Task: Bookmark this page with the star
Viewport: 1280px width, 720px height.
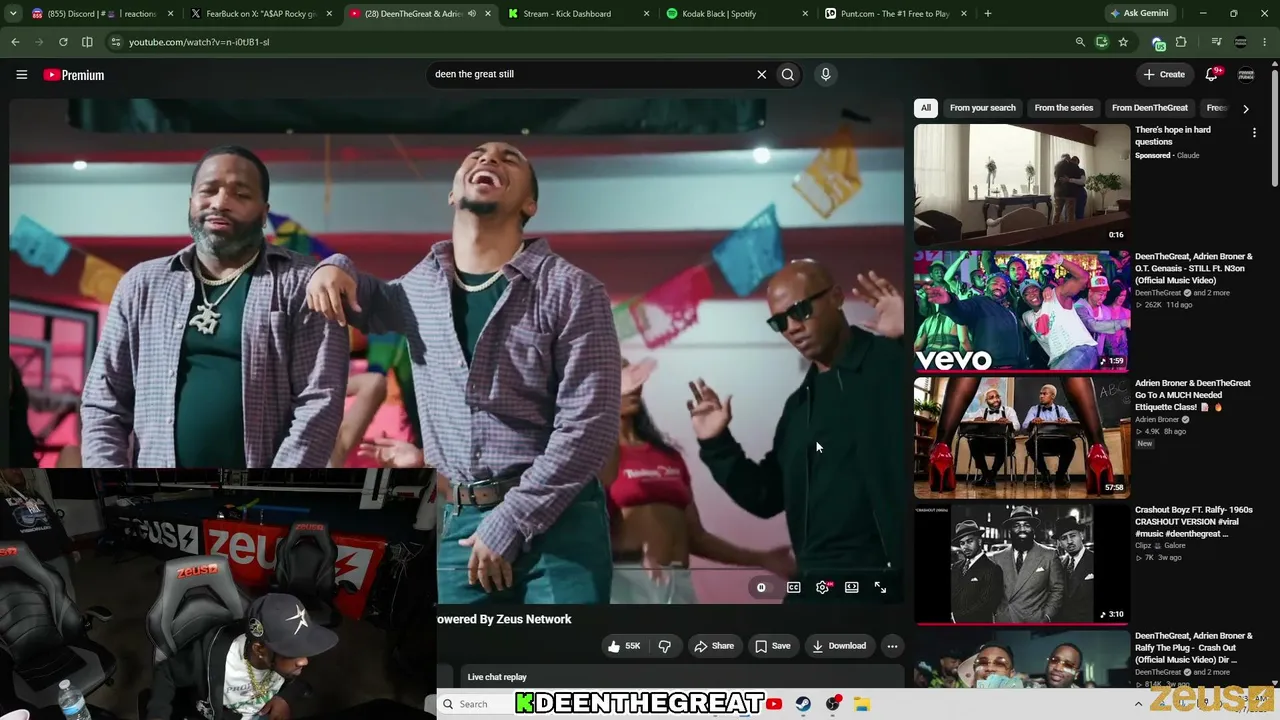Action: 1123,42
